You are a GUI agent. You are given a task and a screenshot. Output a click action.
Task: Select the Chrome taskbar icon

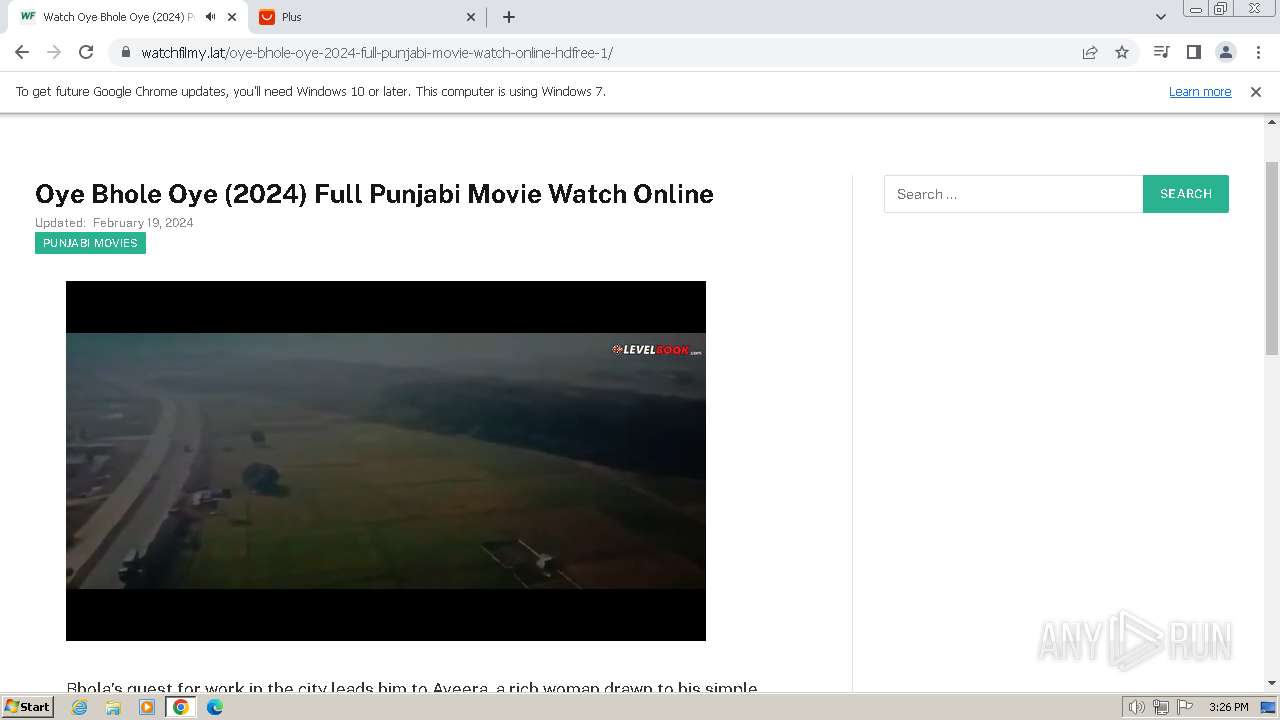(180, 707)
